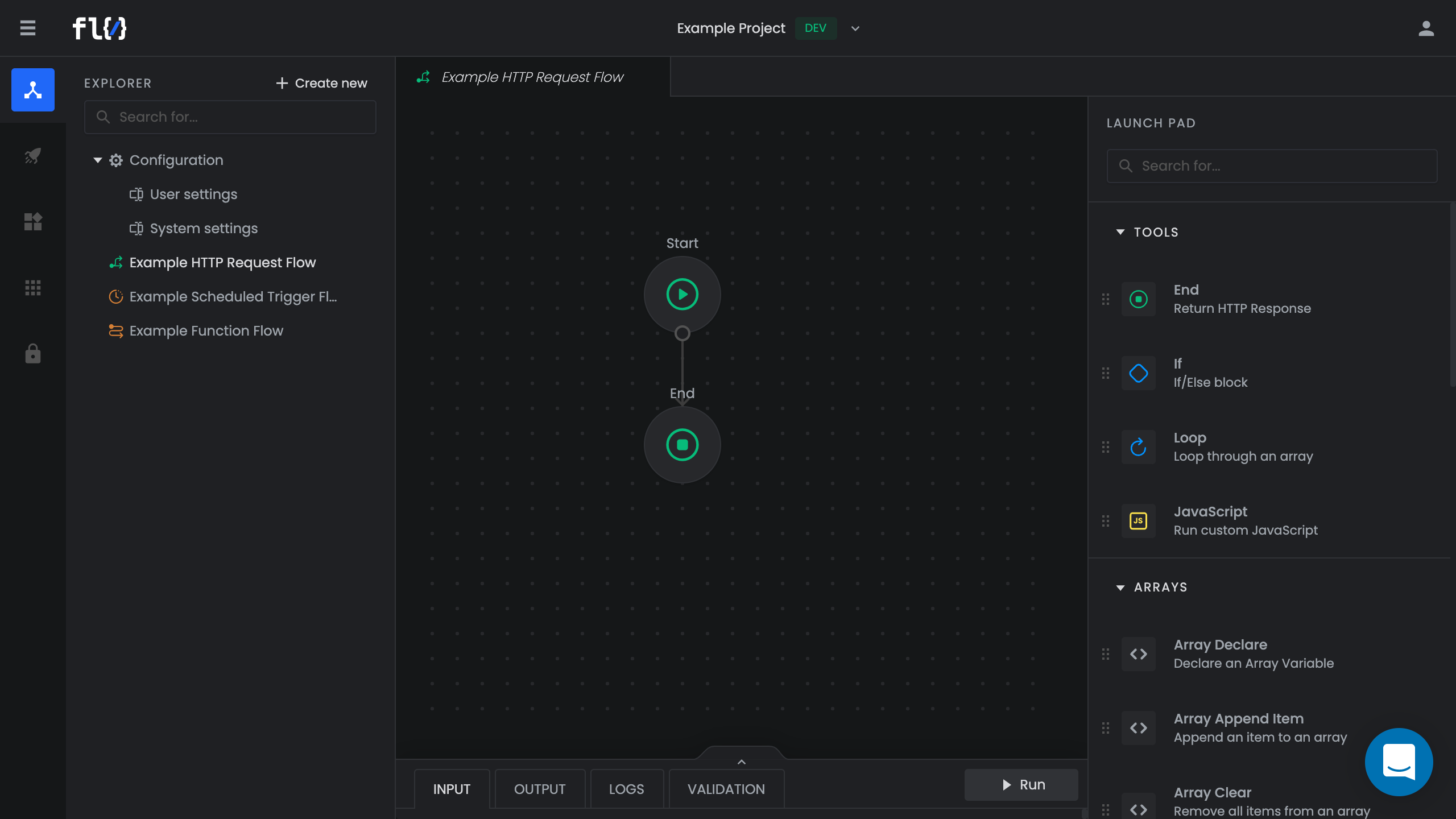Switch to the LOGS tab
Viewport: 1456px width, 819px height.
pos(626,789)
